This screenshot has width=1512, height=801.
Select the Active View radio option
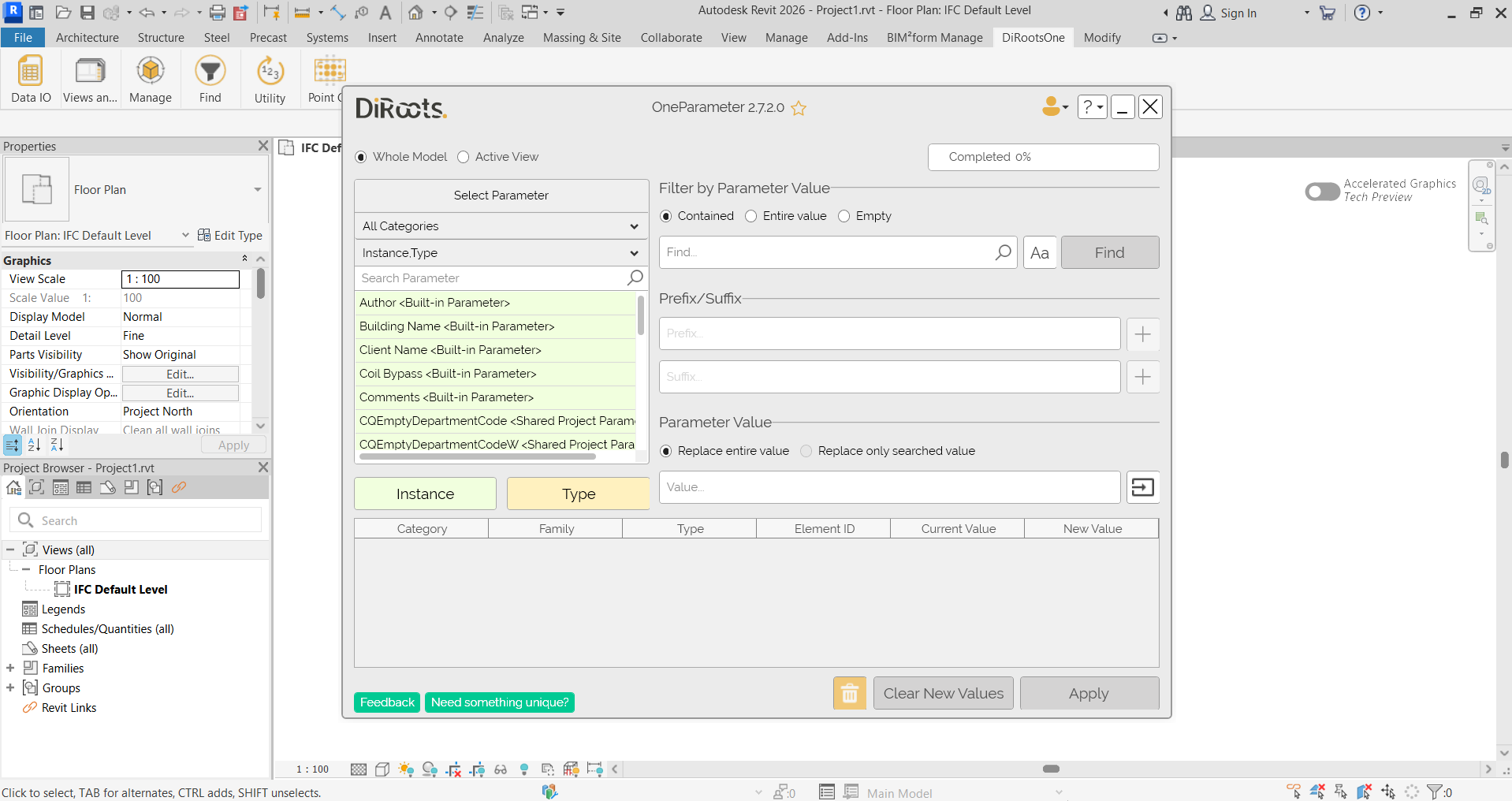tap(464, 157)
